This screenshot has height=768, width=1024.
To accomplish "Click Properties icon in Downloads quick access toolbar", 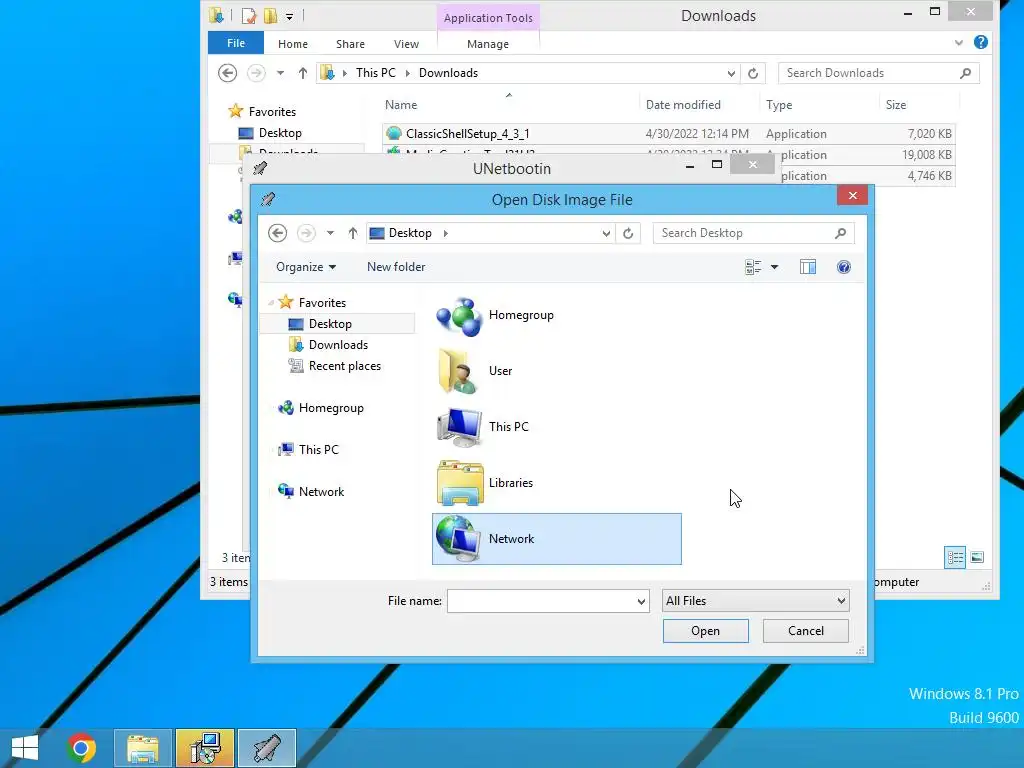I will coord(249,16).
